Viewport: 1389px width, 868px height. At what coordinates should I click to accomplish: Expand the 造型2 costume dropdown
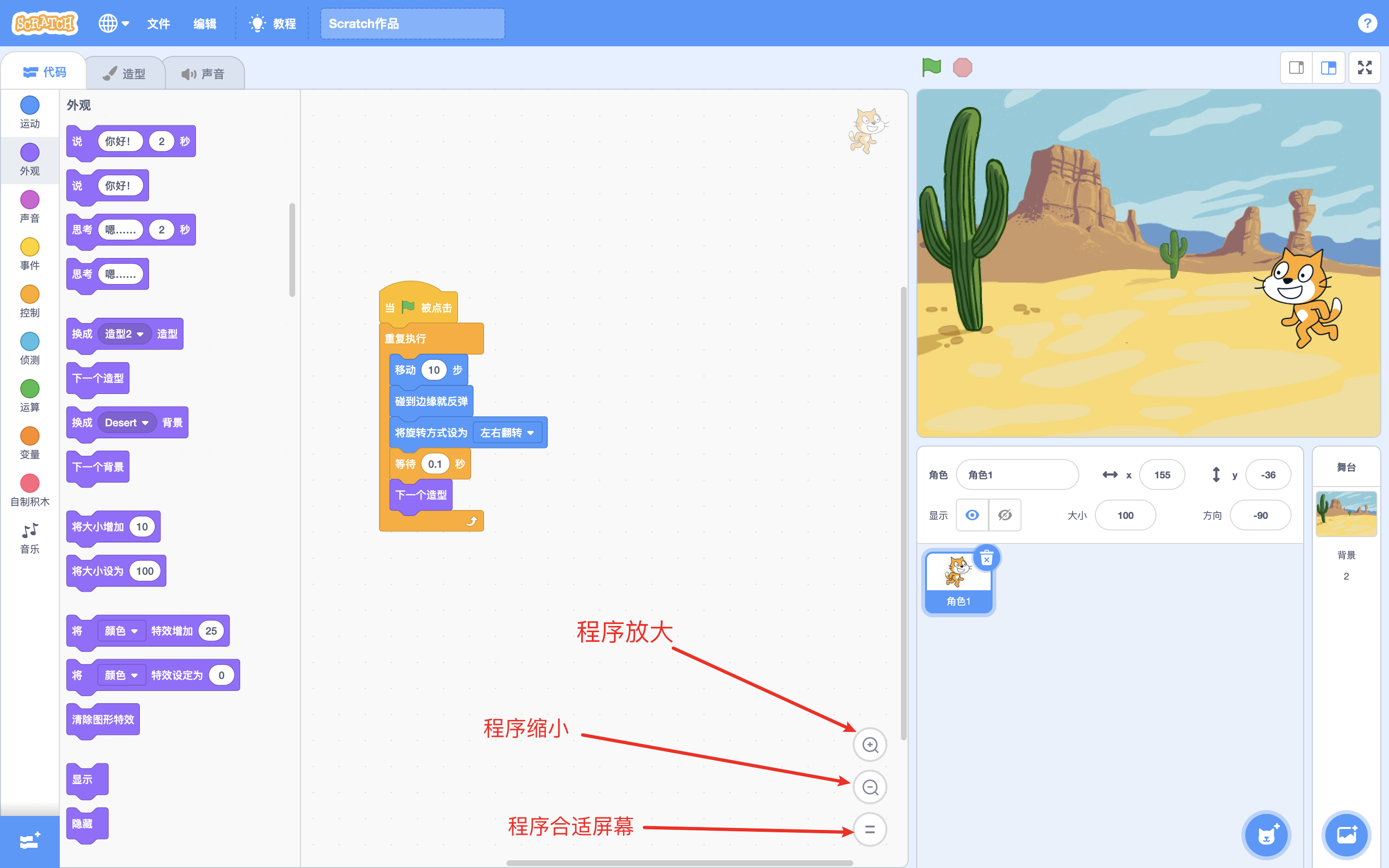coord(124,334)
